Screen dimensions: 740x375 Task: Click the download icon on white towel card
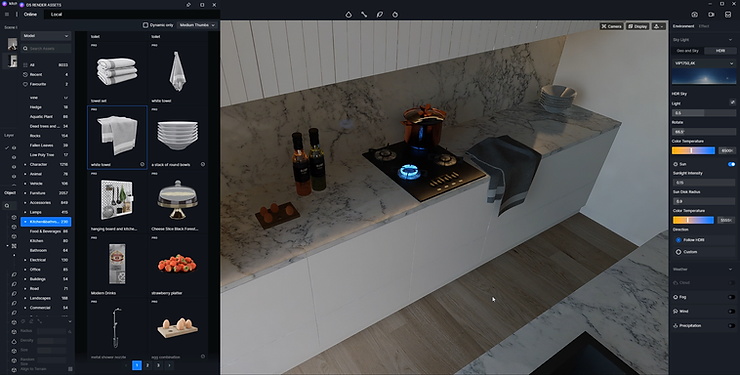(x=142, y=165)
